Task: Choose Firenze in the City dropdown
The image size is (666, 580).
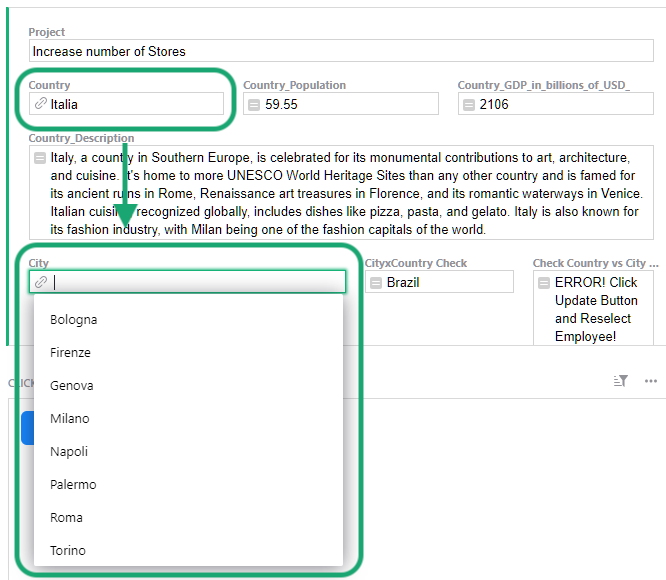Action: click(70, 353)
